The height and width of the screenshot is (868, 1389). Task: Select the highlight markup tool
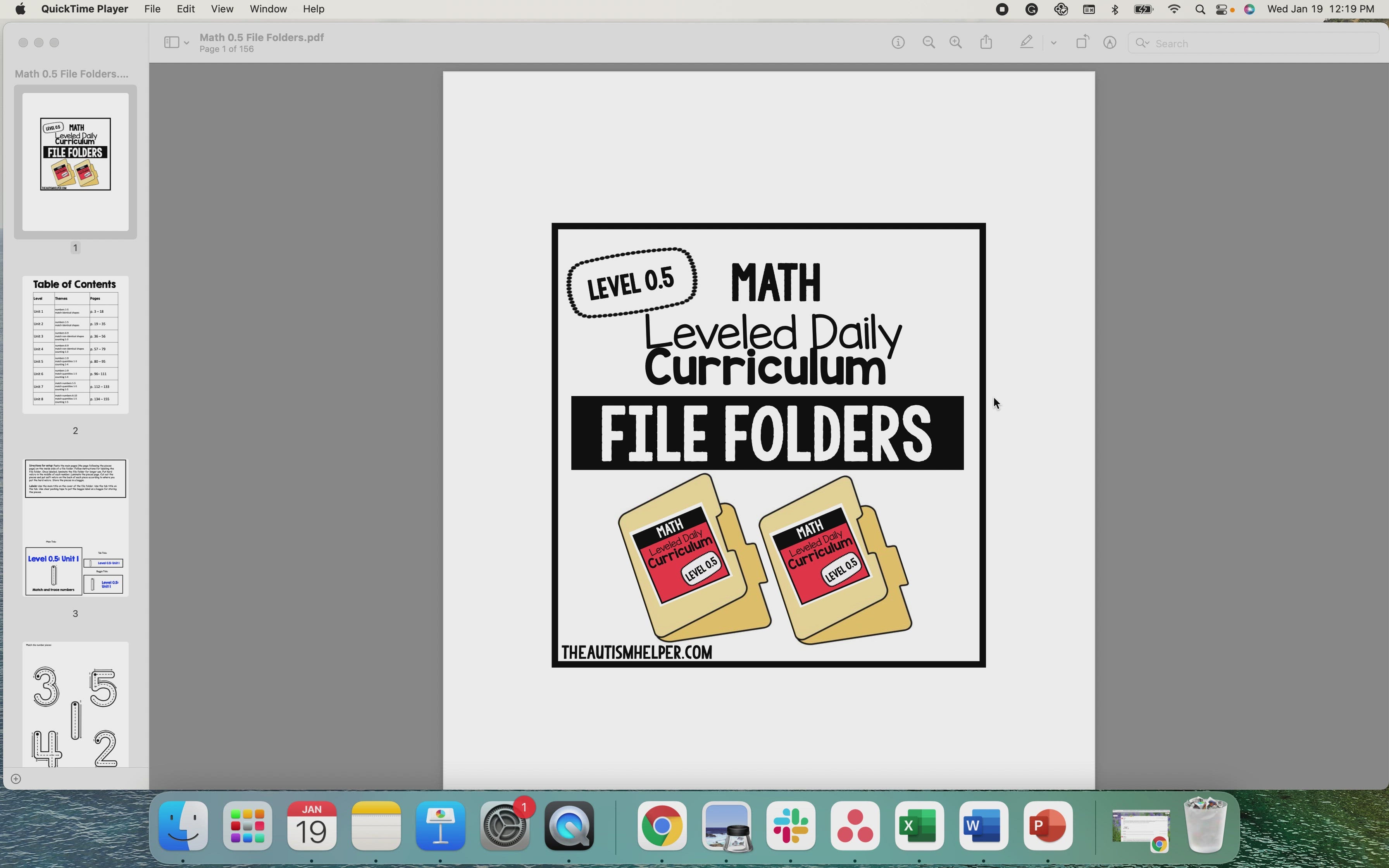(x=1026, y=42)
